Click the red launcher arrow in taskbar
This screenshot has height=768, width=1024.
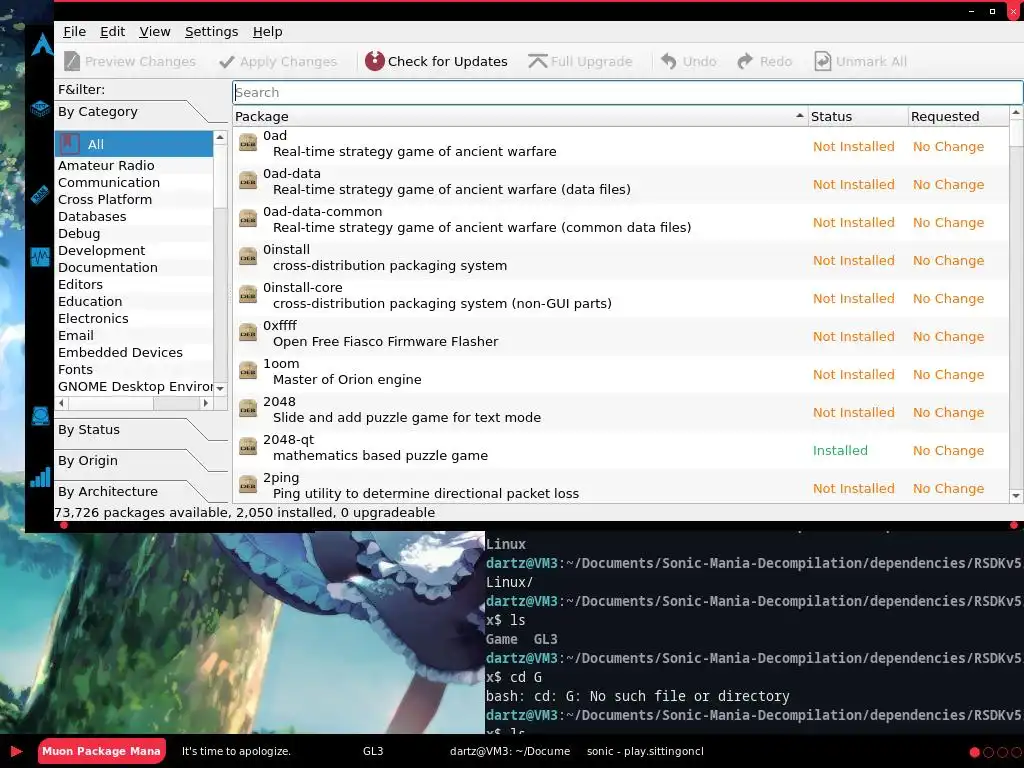click(16, 751)
